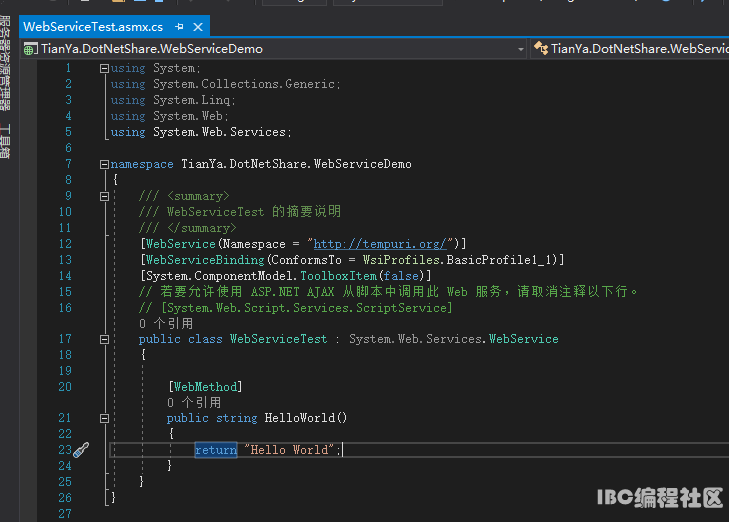The width and height of the screenshot is (729, 522).
Task: Click the WebServiceBinding attribute text
Action: coord(205,260)
